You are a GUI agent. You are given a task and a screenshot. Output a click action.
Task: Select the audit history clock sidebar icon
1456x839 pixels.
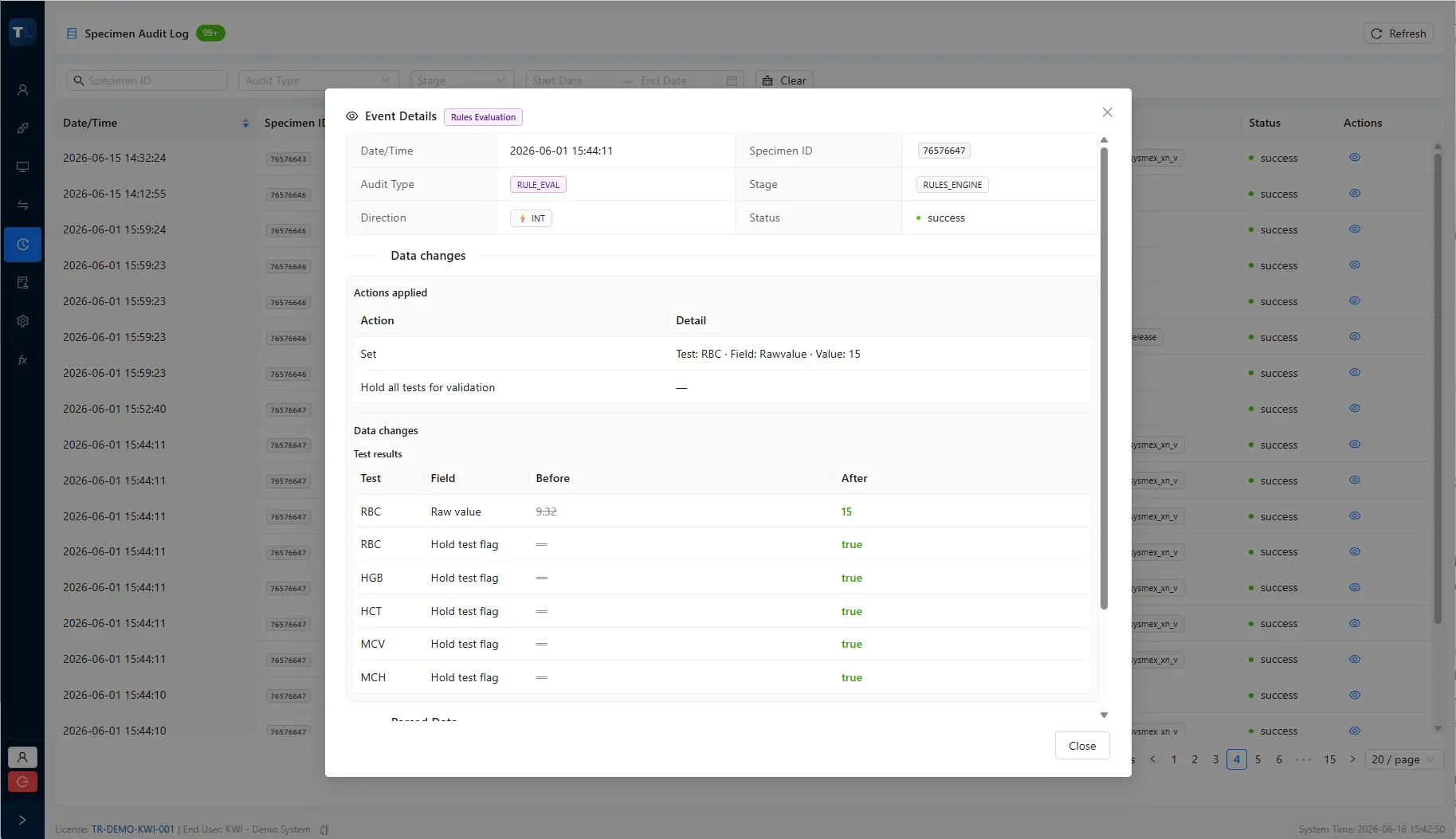[x=22, y=245]
